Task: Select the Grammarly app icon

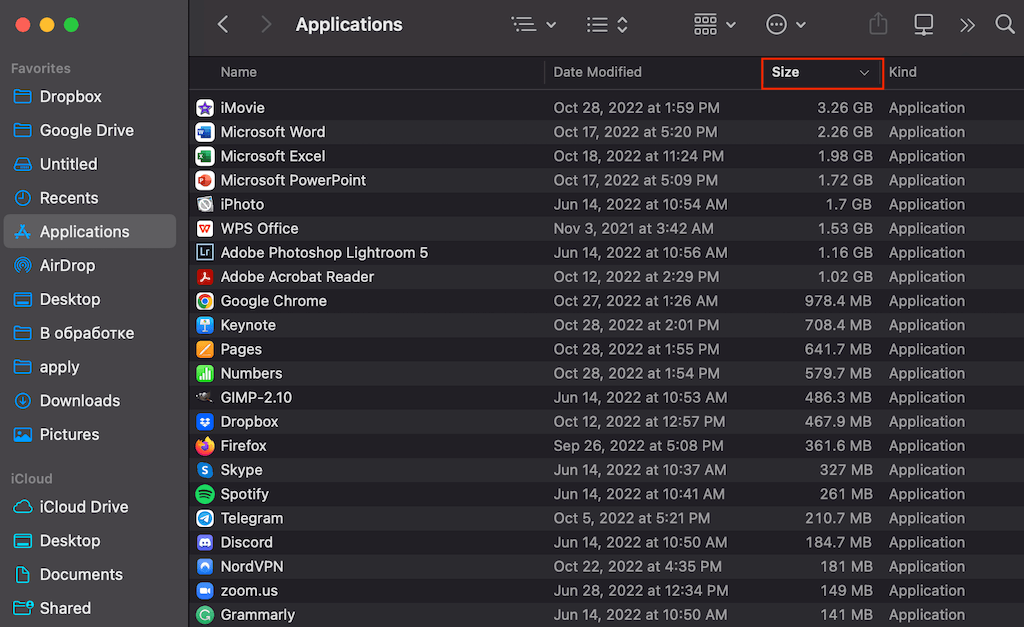Action: pyautogui.click(x=205, y=615)
